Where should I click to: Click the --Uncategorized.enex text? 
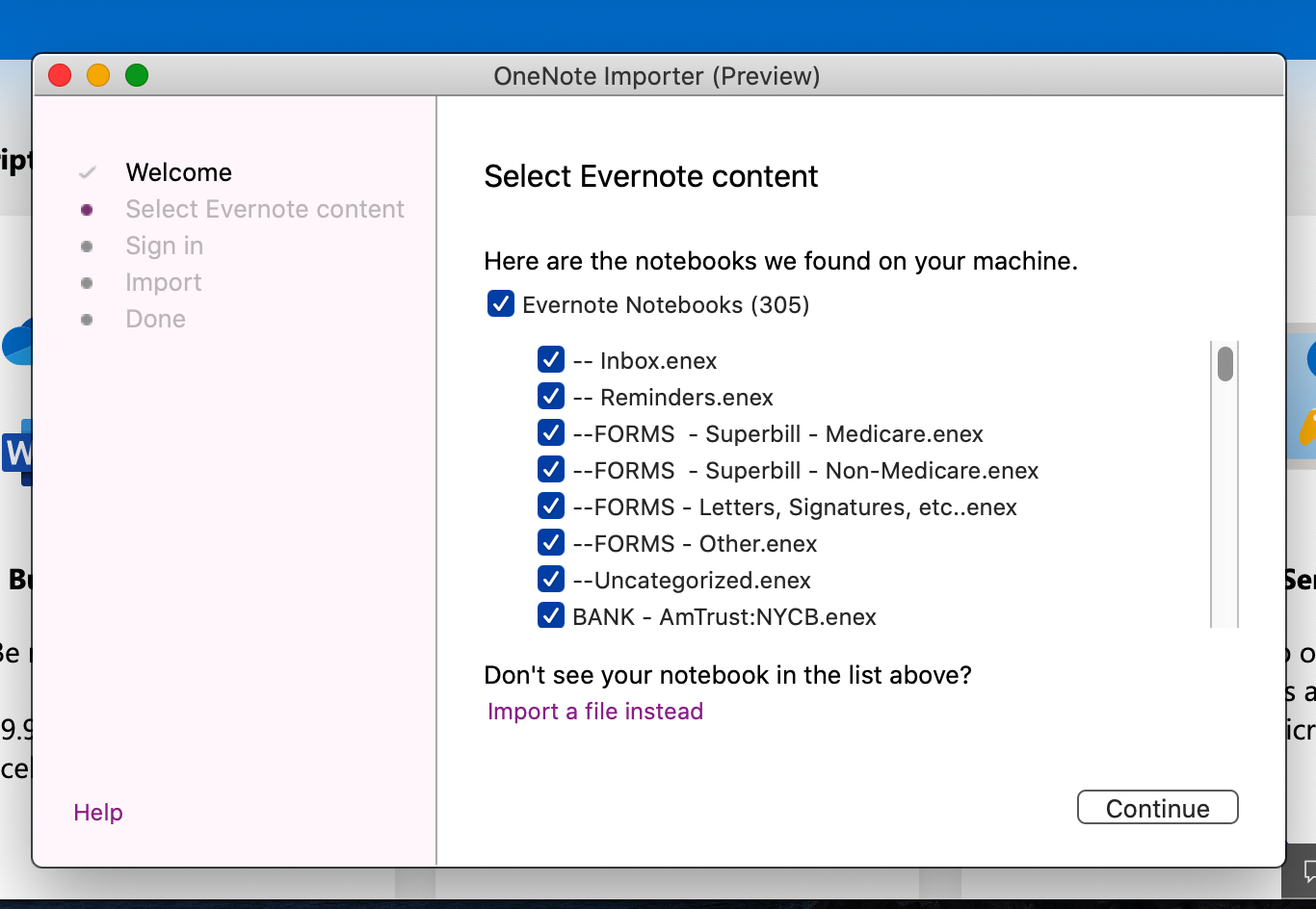point(692,581)
